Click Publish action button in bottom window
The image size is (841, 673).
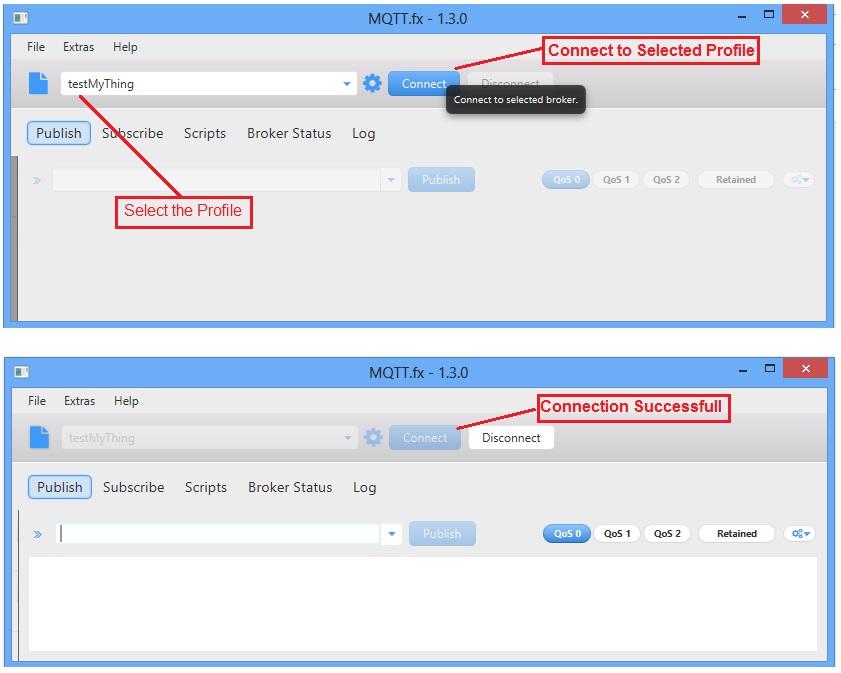(x=442, y=534)
